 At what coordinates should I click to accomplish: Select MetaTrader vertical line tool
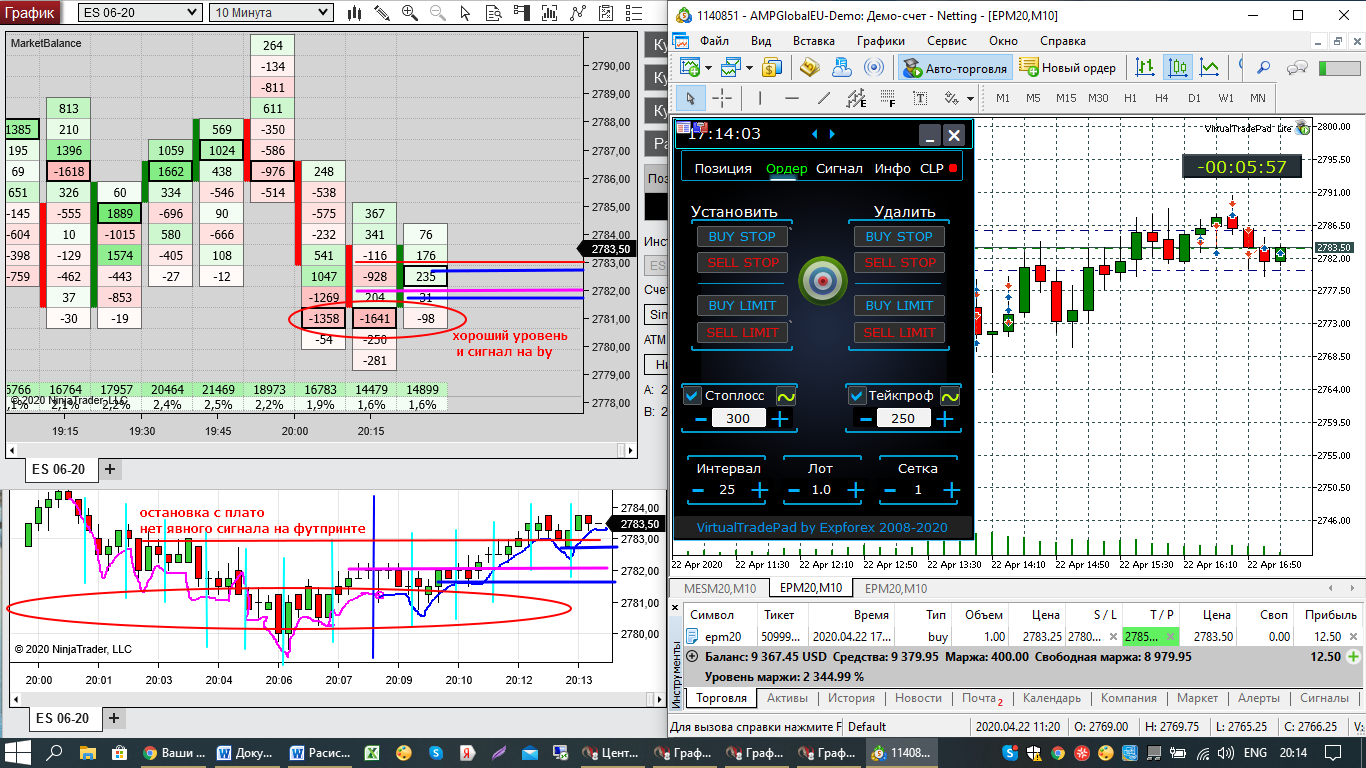click(760, 98)
